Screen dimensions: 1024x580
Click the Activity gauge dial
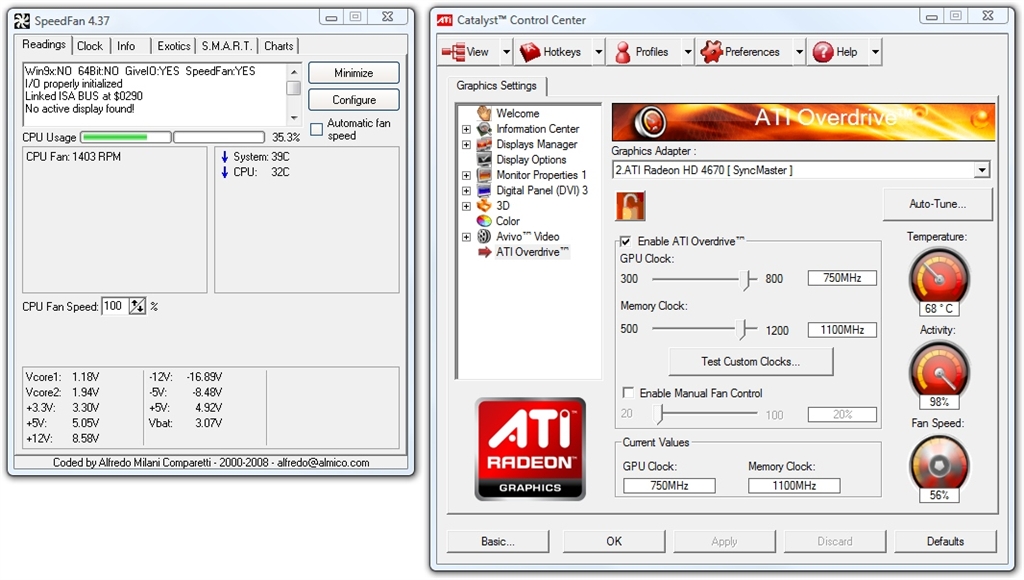coord(939,371)
